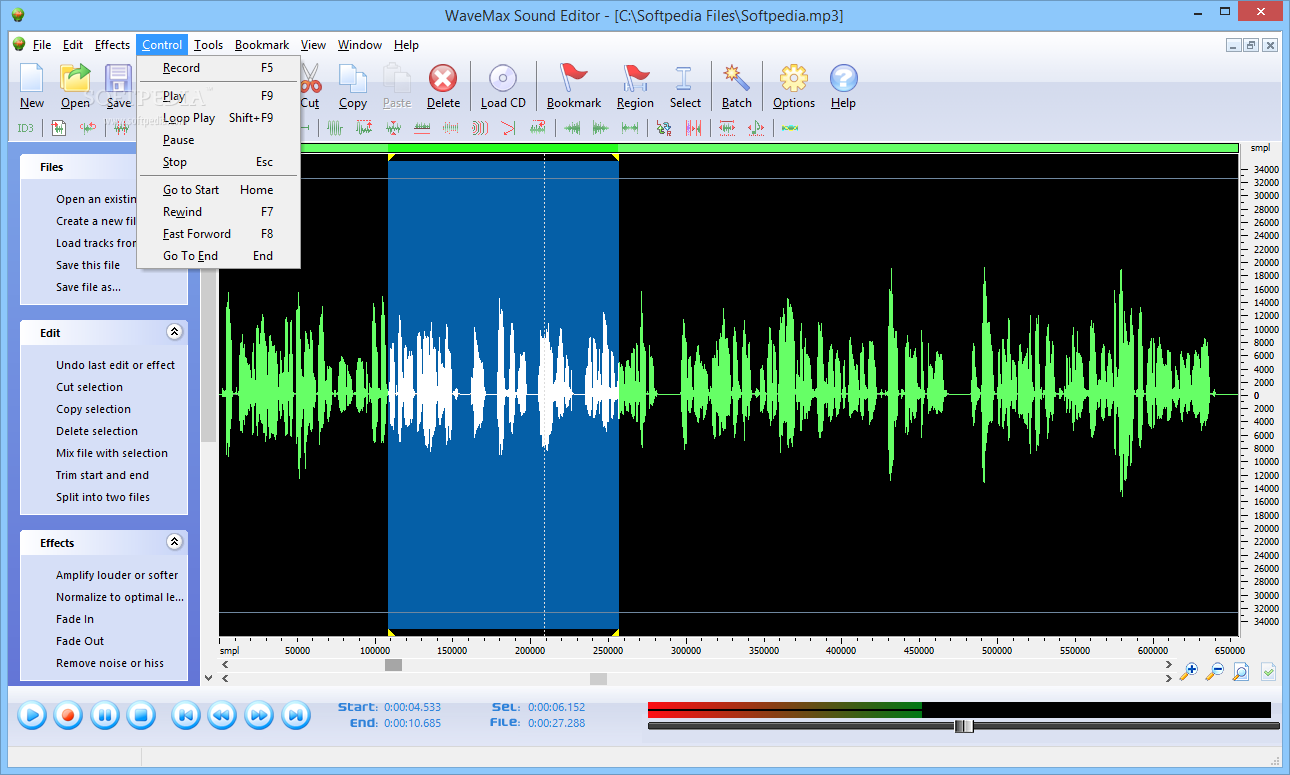Jump to end with the skip-forward button
The width and height of the screenshot is (1290, 775).
pyautogui.click(x=295, y=715)
